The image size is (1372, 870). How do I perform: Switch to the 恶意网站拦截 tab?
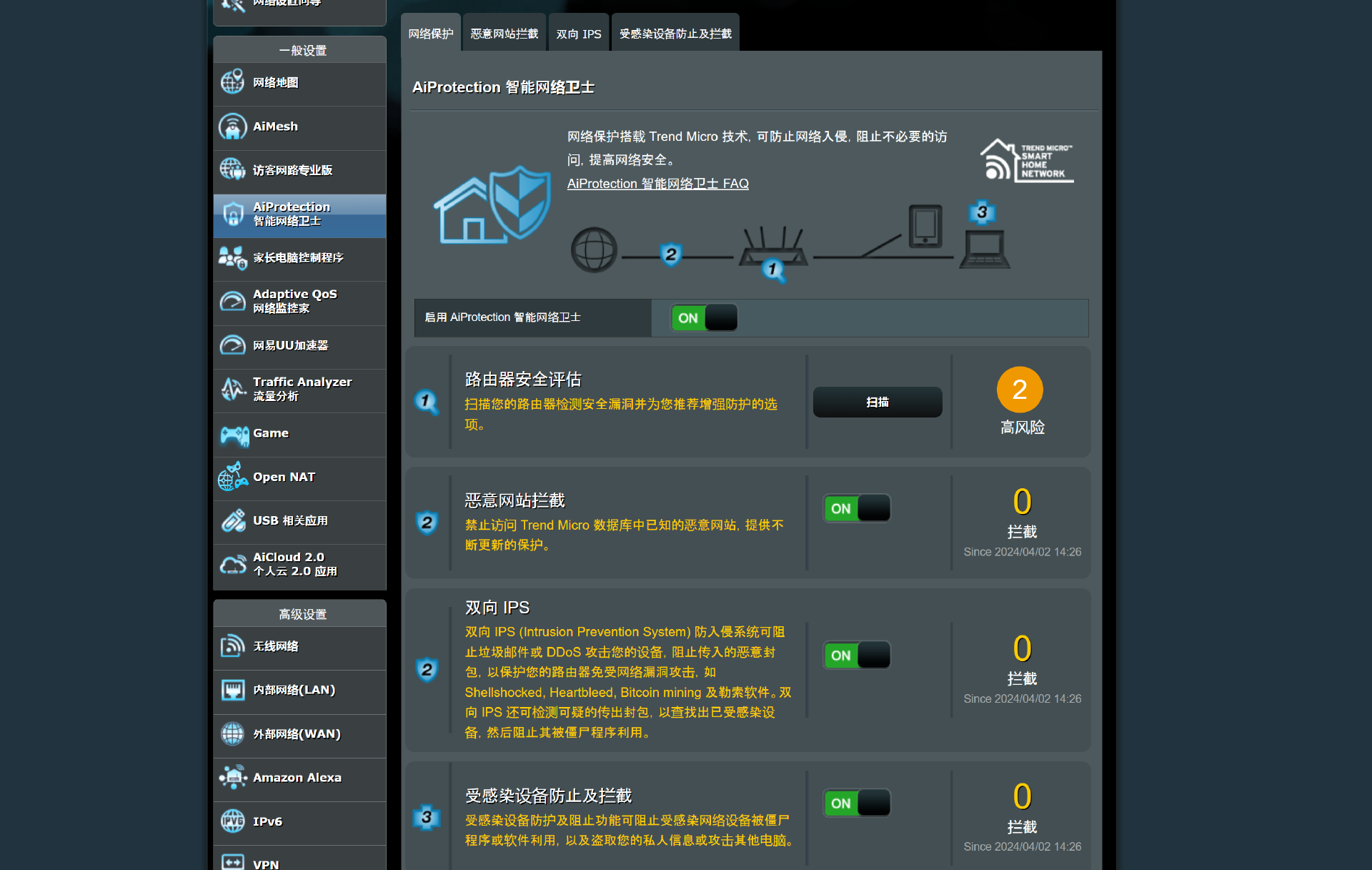coord(504,34)
